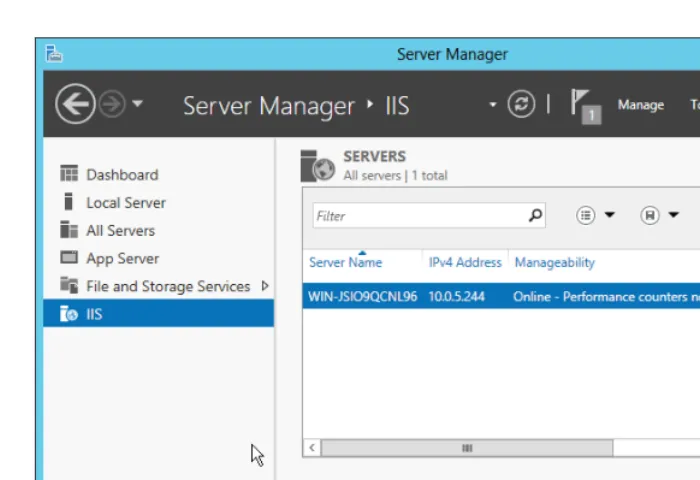The image size is (700, 480).
Task: Click the horizontal scrollbar thumb
Action: pyautogui.click(x=467, y=448)
